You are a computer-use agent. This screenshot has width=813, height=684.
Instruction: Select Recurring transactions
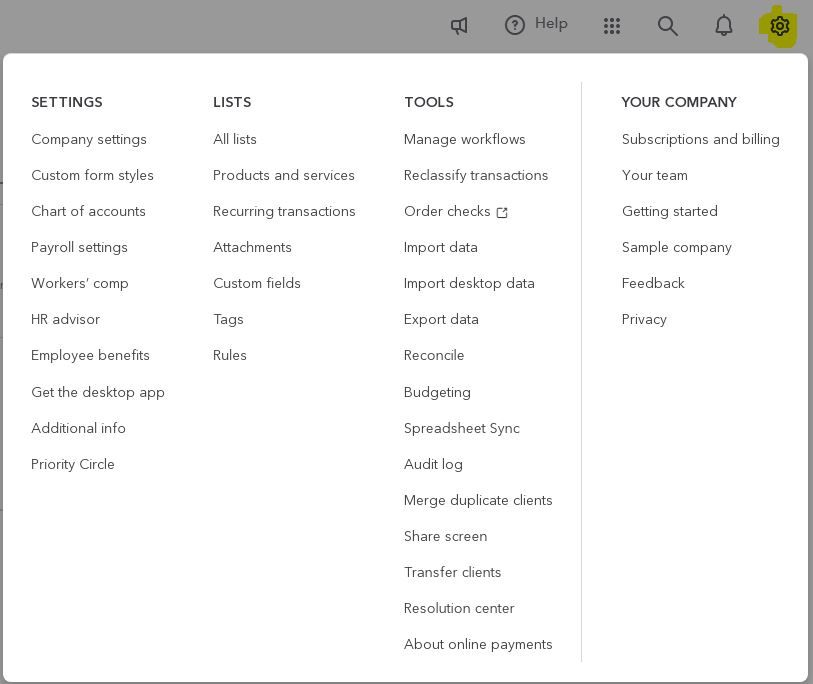tap(284, 212)
